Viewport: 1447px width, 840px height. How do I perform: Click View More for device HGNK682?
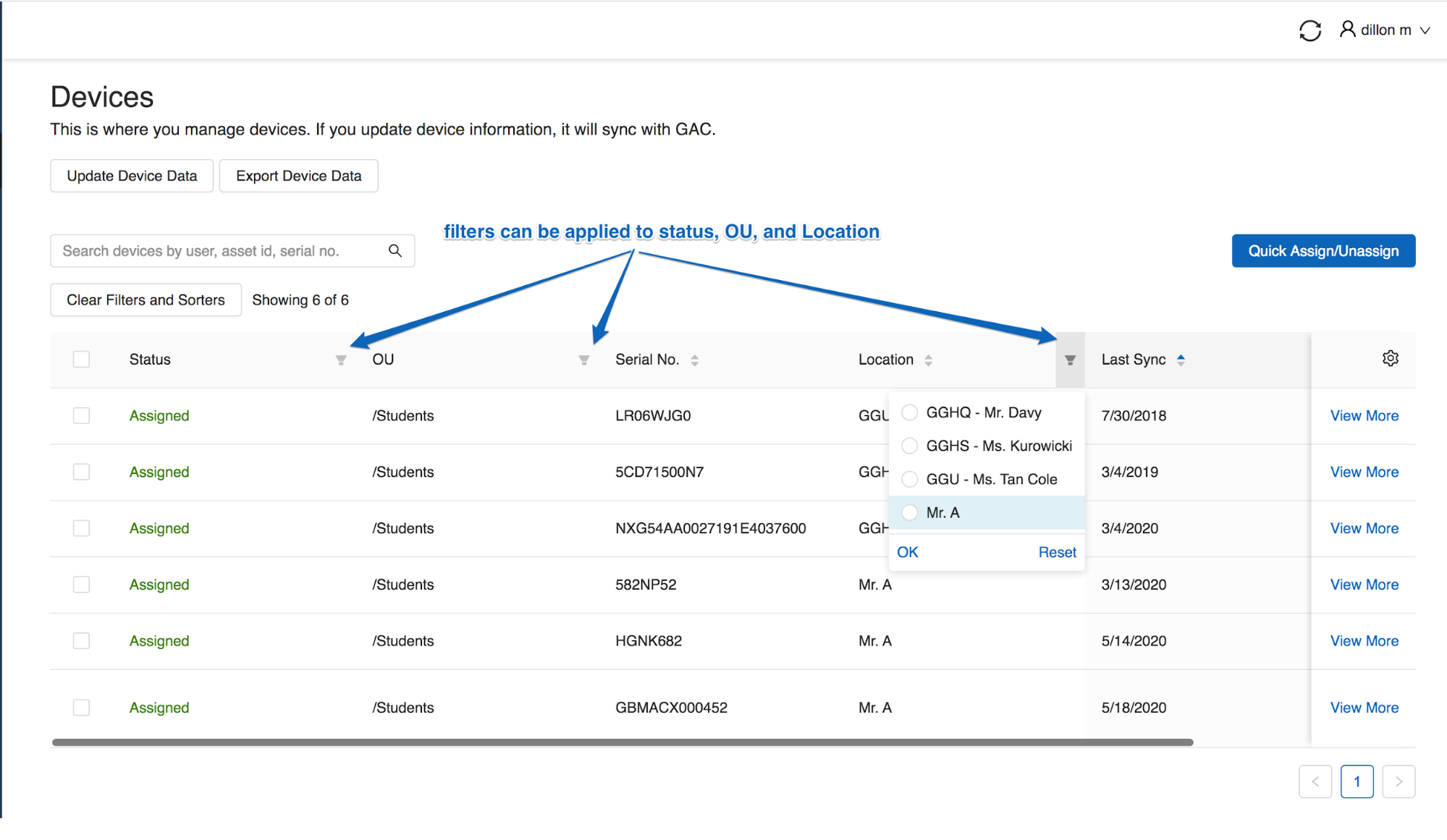tap(1364, 640)
